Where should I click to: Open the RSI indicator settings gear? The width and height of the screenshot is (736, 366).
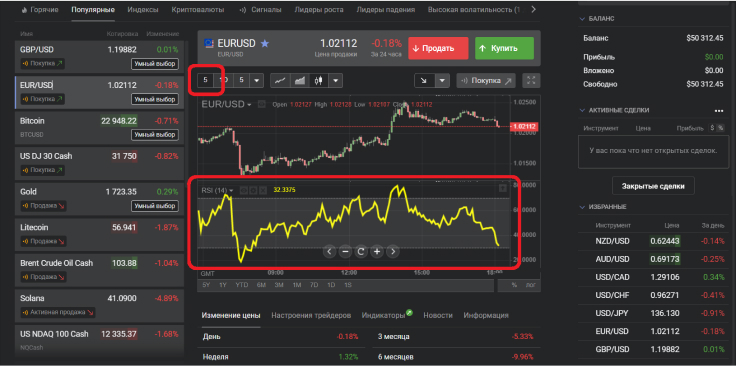253,190
